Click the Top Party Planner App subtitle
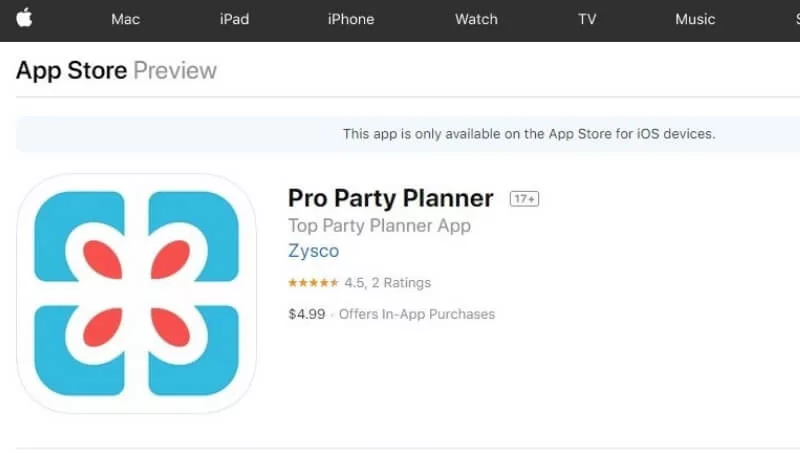Screen dimensions: 800x453 coord(379,225)
